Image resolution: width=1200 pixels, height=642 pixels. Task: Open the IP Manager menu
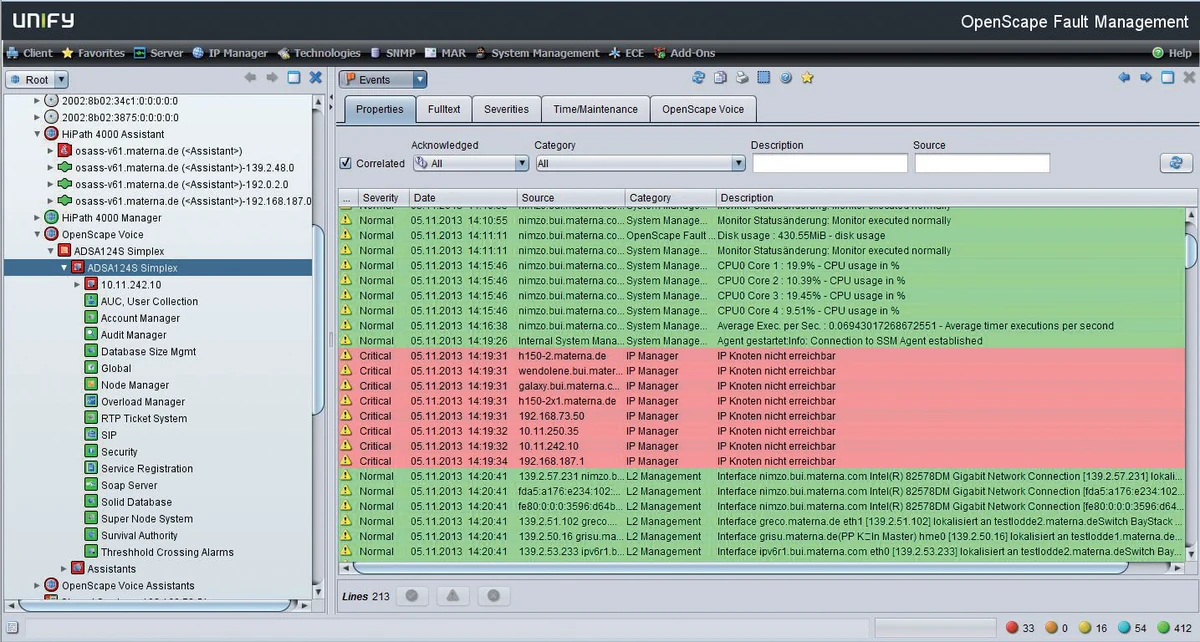231,53
